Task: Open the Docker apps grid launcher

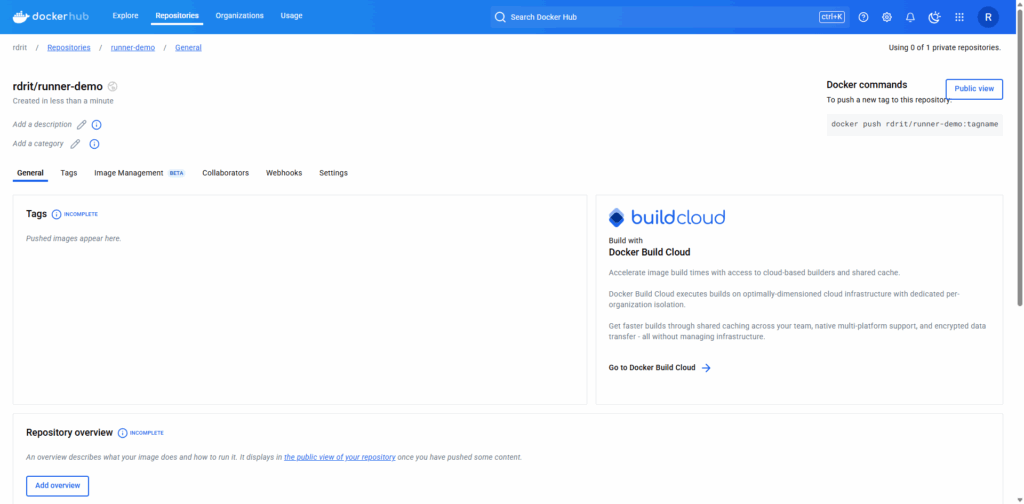Action: pos(960,17)
